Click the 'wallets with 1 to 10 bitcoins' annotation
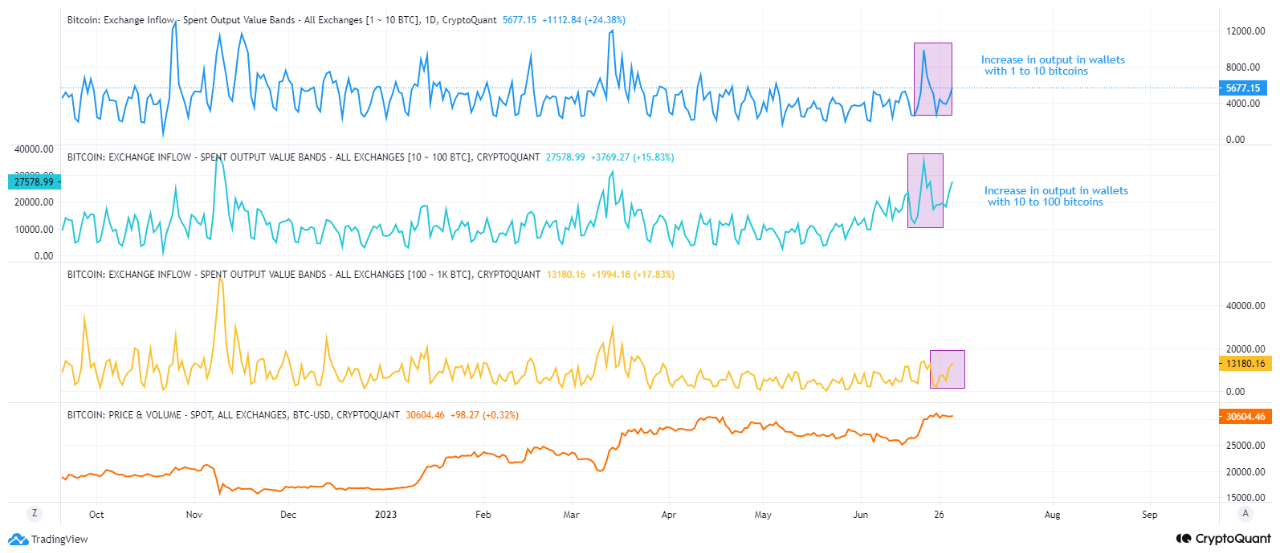The width and height of the screenshot is (1280, 553). pyautogui.click(x=1052, y=66)
